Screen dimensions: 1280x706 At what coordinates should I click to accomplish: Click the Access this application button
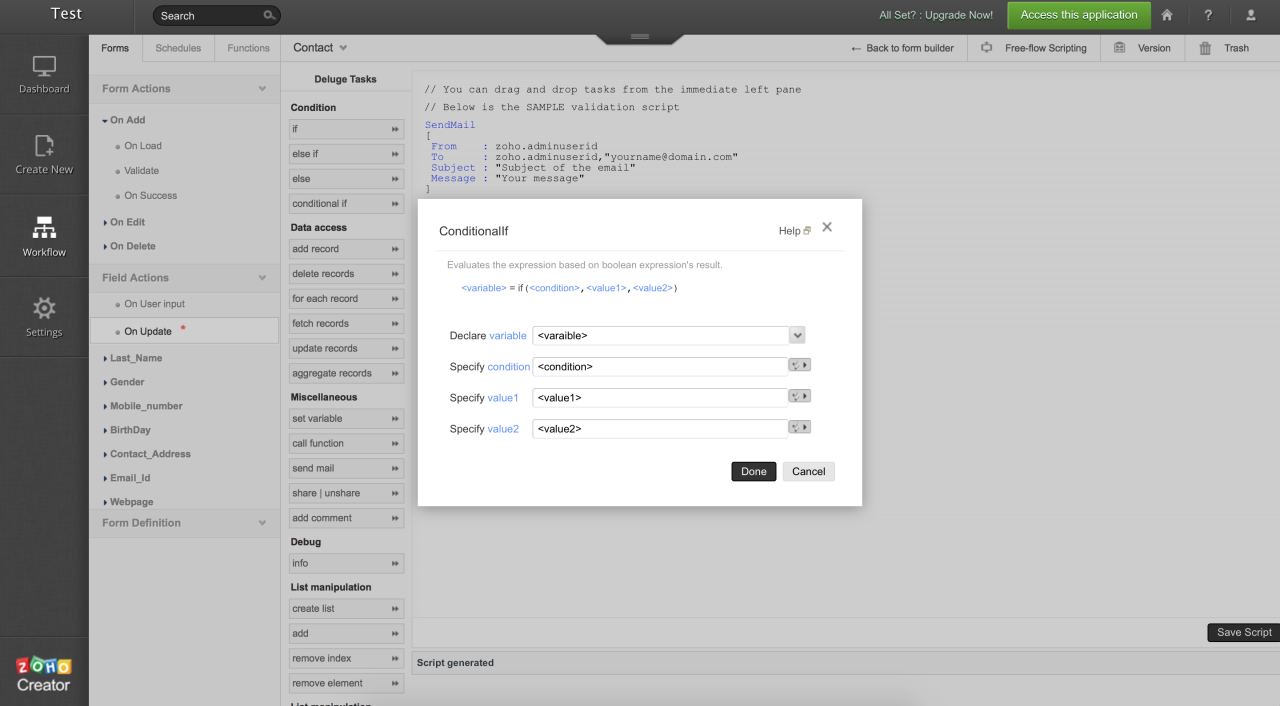tap(1079, 15)
